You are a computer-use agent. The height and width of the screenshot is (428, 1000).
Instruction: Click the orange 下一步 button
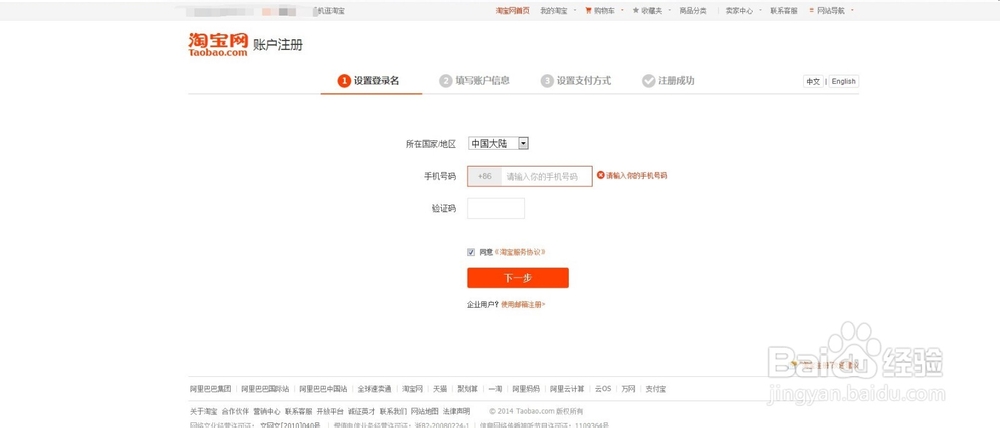pos(517,278)
